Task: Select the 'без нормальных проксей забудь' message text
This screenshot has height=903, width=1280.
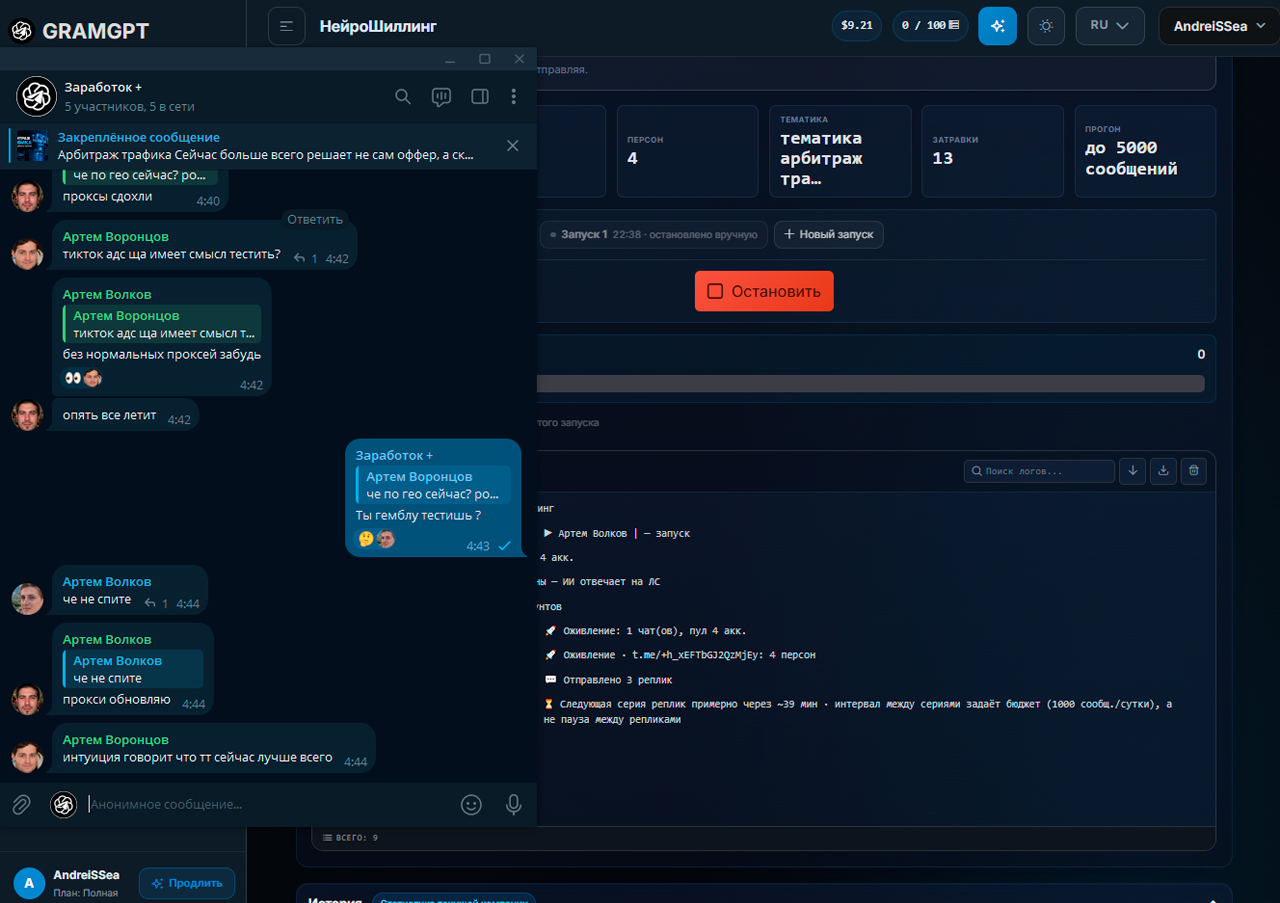Action: pos(162,354)
